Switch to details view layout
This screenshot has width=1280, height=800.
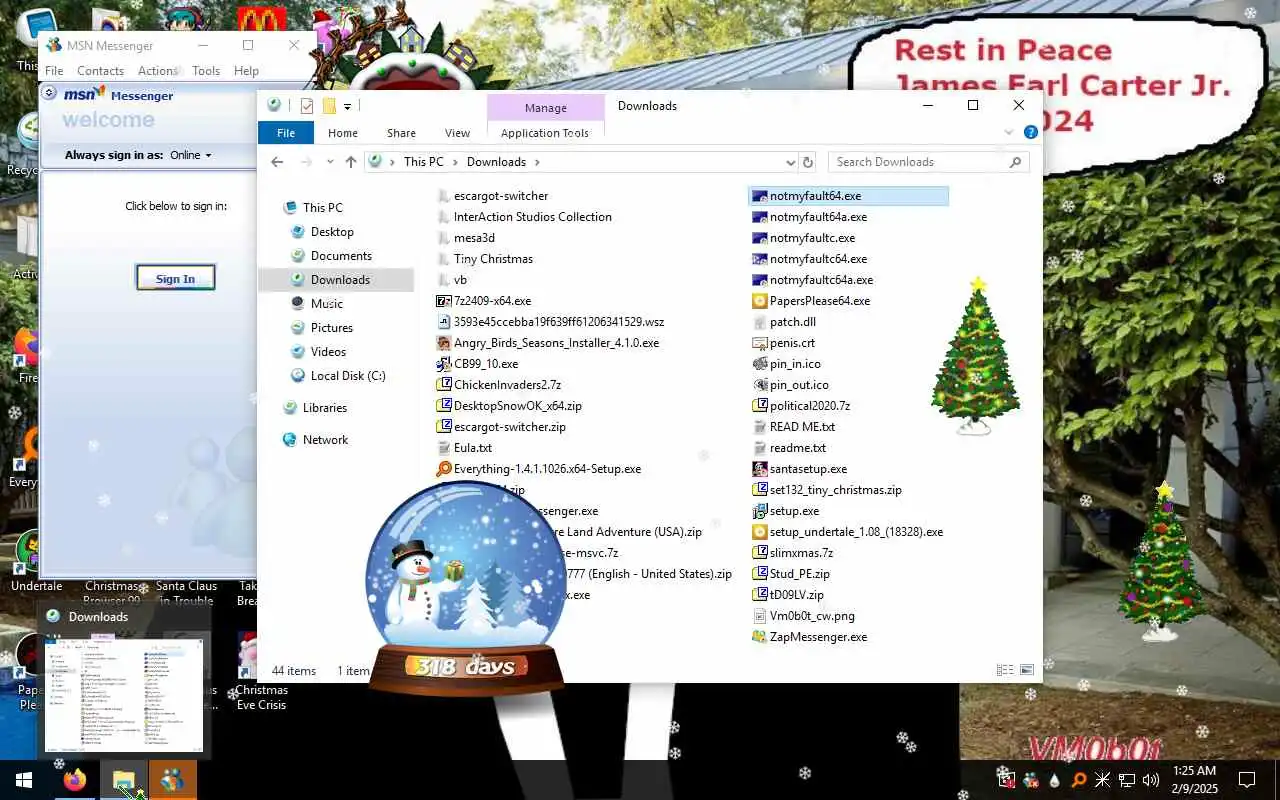click(1004, 670)
